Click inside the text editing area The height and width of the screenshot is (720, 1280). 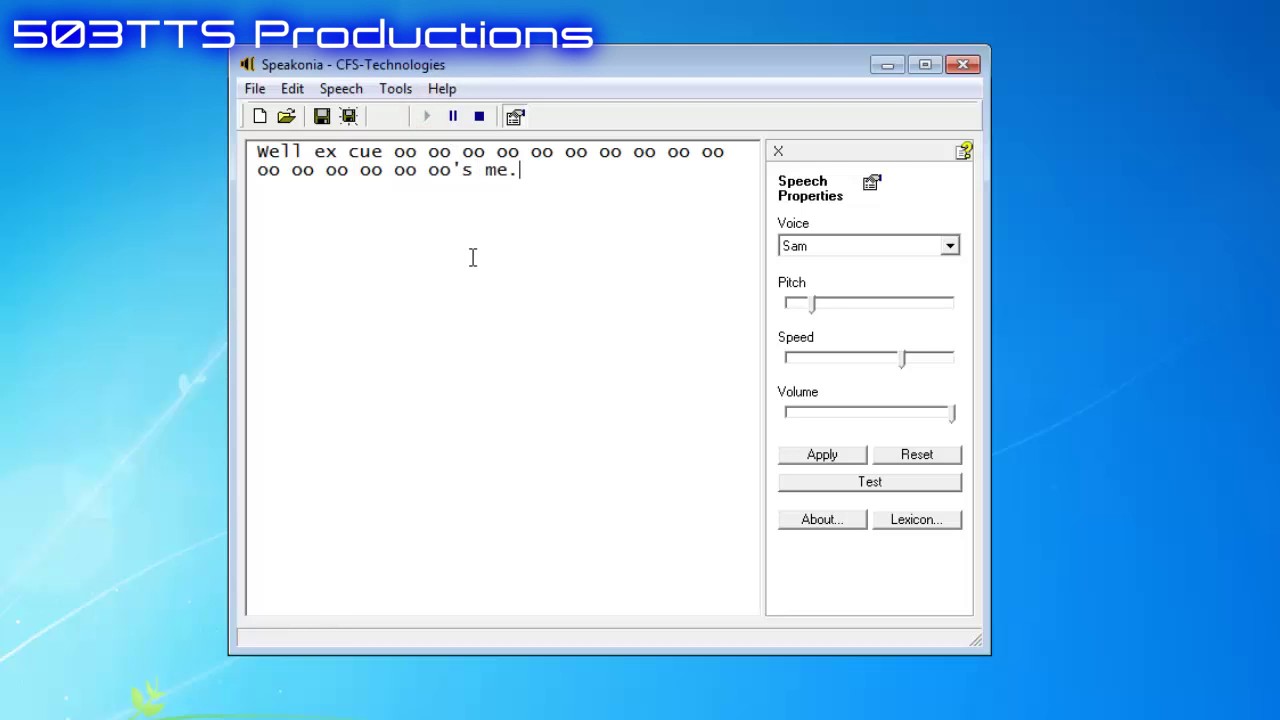click(503, 378)
